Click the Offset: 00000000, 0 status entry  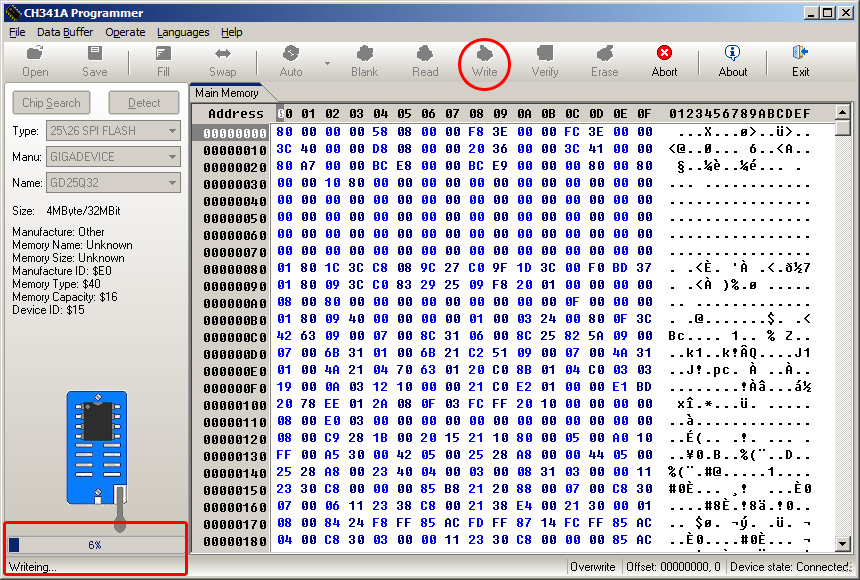pos(674,567)
